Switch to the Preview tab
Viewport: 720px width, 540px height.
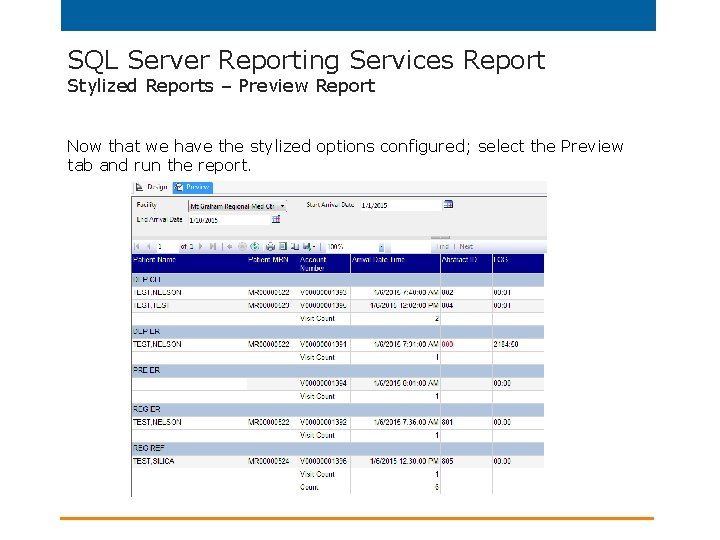[x=193, y=187]
